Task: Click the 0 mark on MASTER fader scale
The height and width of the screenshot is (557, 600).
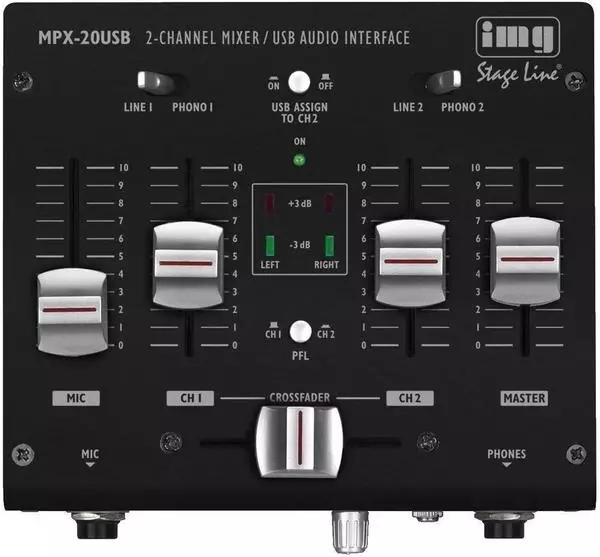Action: 478,345
